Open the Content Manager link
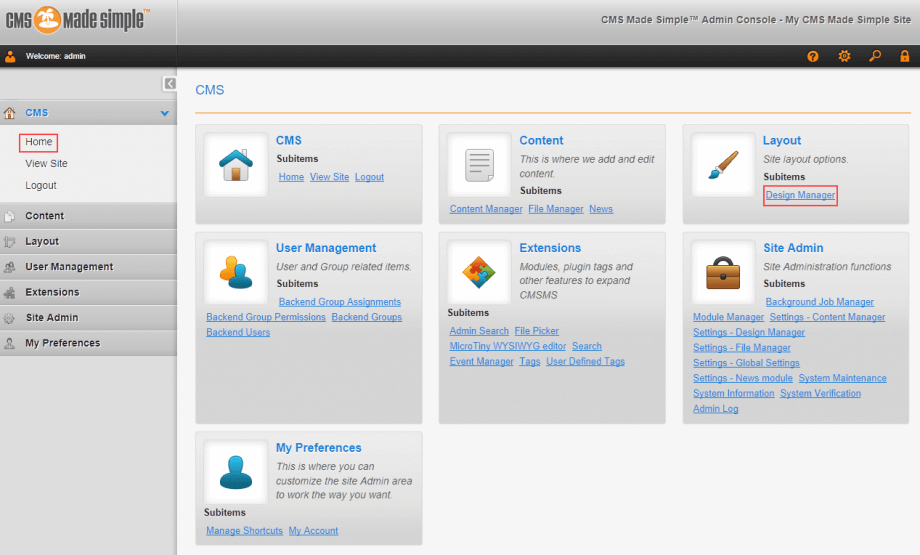 tap(486, 209)
